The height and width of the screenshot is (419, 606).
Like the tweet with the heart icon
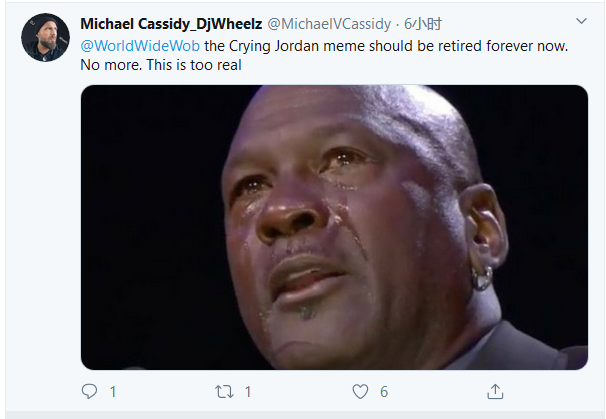click(357, 391)
